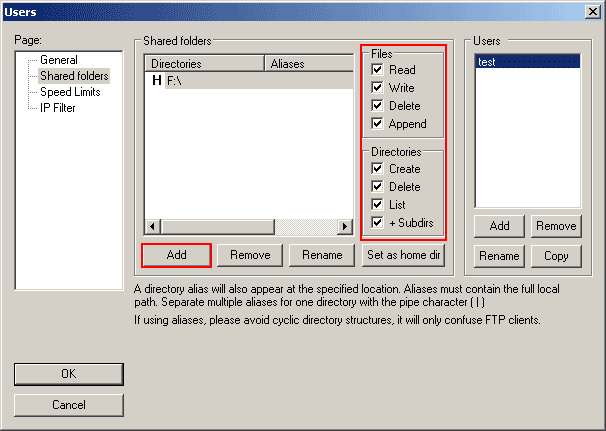The image size is (606, 431).
Task: Close the Users dialog window
Action: pyautogui.click(x=592, y=12)
